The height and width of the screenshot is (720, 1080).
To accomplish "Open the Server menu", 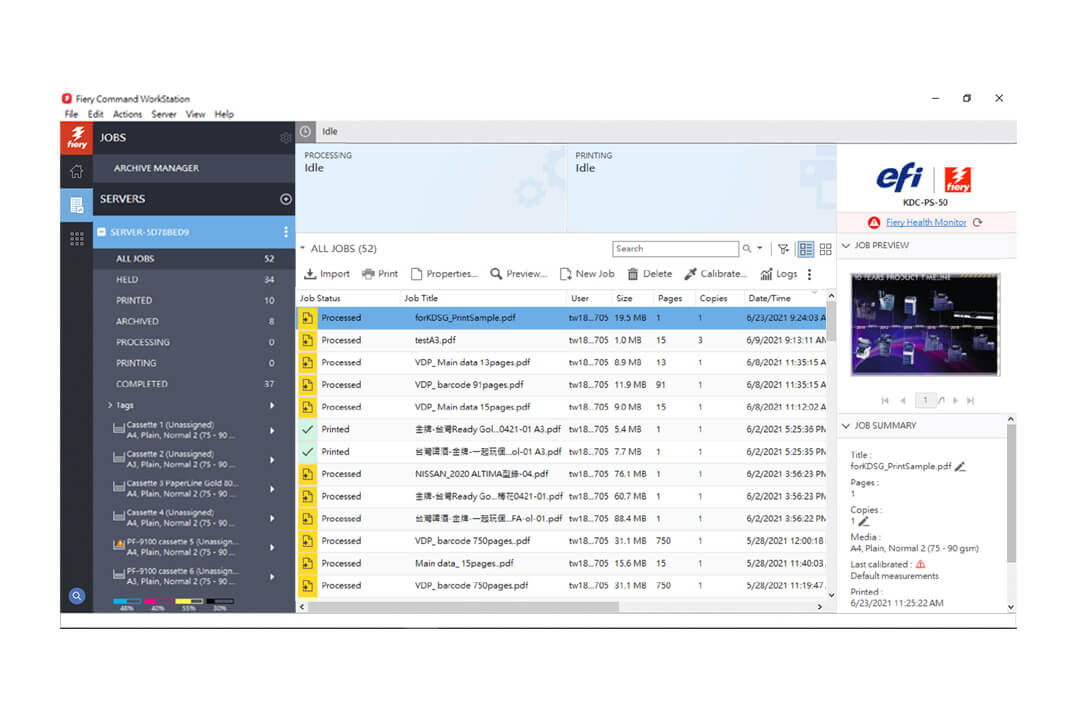I will [164, 114].
